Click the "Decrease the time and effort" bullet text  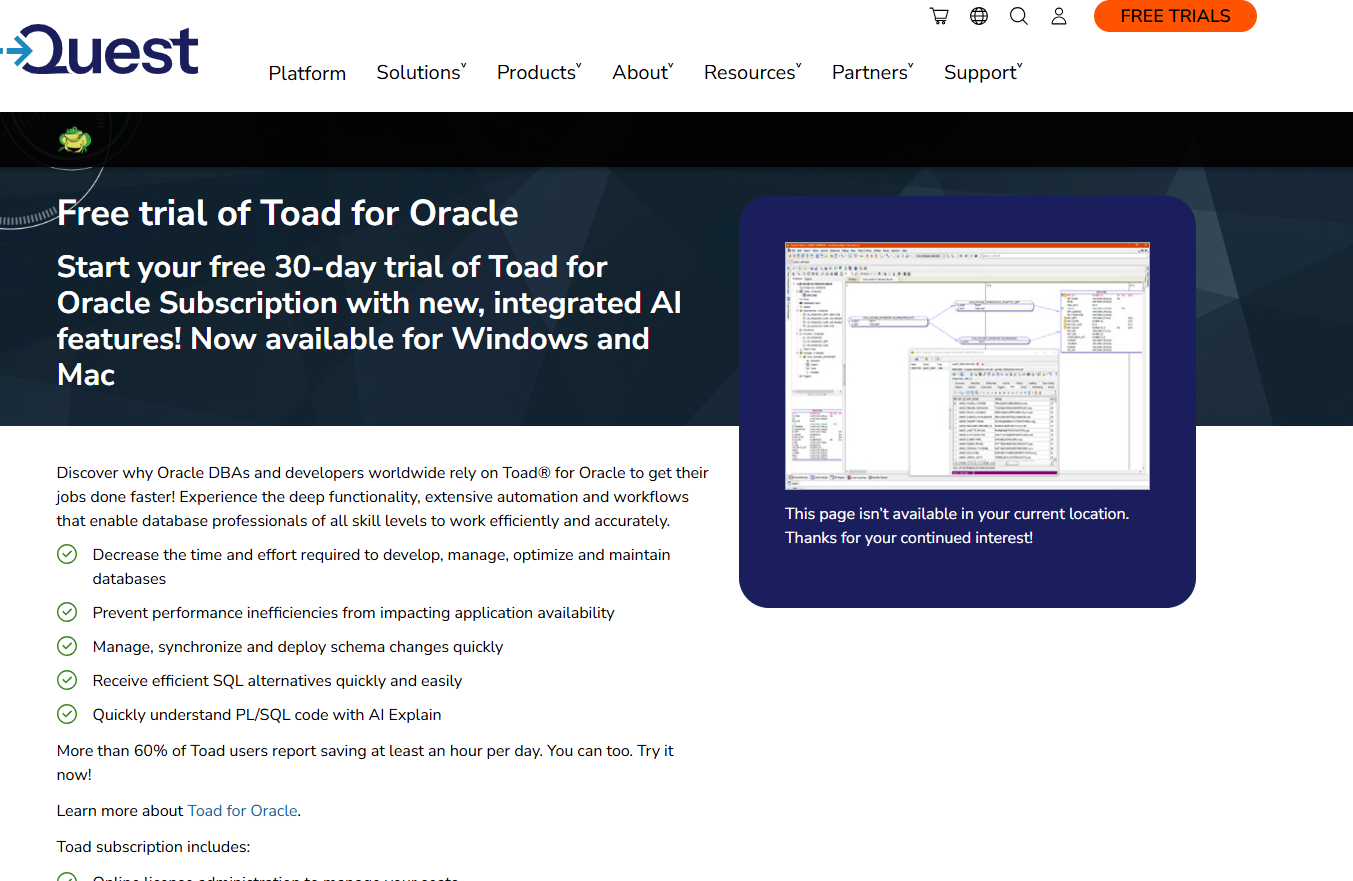click(x=382, y=567)
